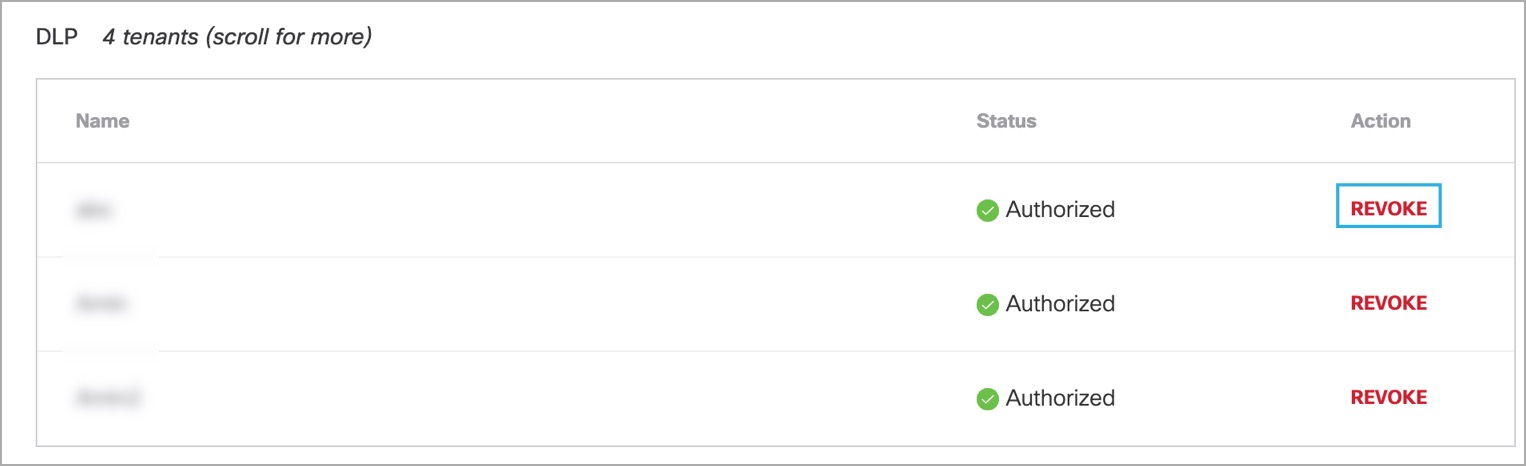This screenshot has height=466, width=1526.
Task: Open the blurred tenant name in third row
Action: 107,398
